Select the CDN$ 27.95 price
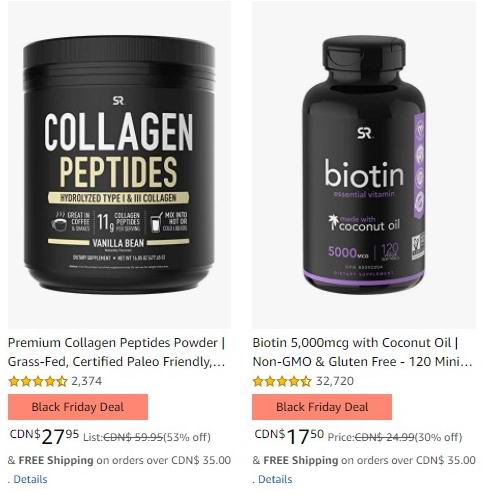The height and width of the screenshot is (495, 483). pos(44,436)
